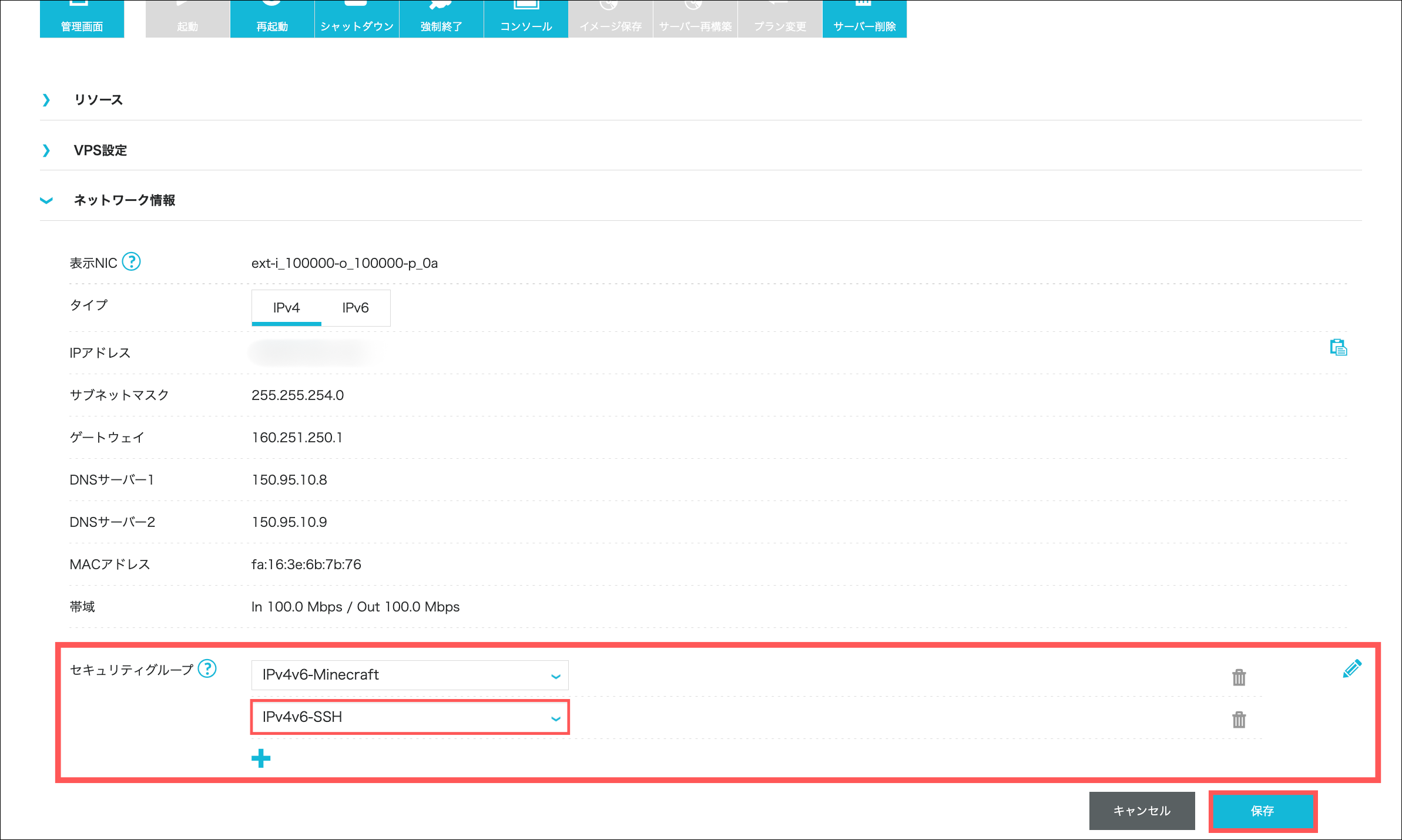Image resolution: width=1402 pixels, height=840 pixels.
Task: Click the copy IP address clipboard icon
Action: (1338, 348)
